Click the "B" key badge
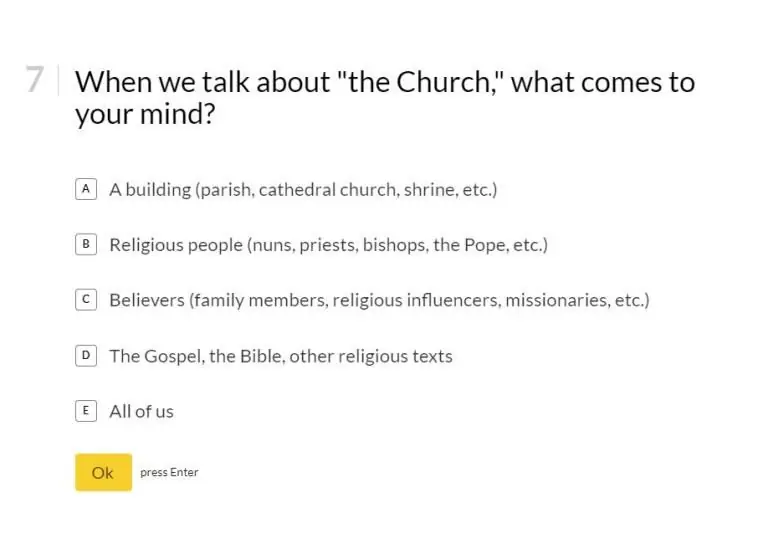 tap(86, 244)
